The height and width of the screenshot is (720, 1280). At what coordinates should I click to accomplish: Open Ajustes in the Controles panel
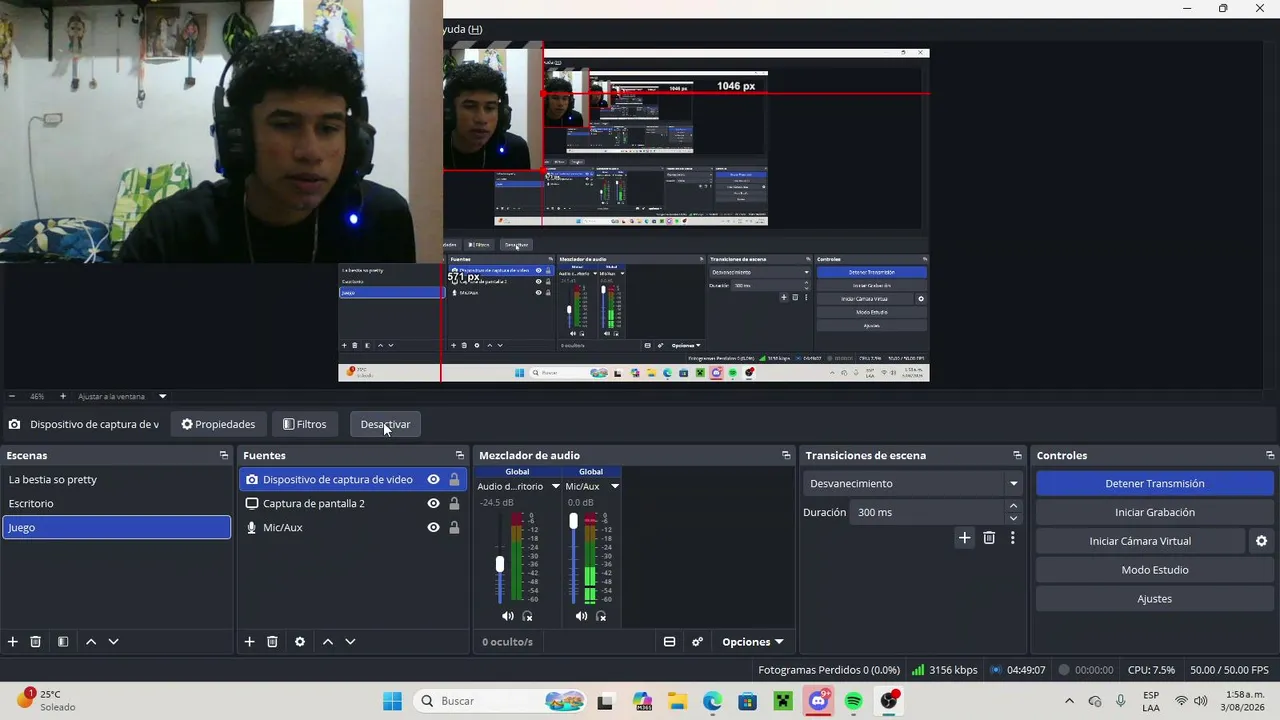(1154, 599)
